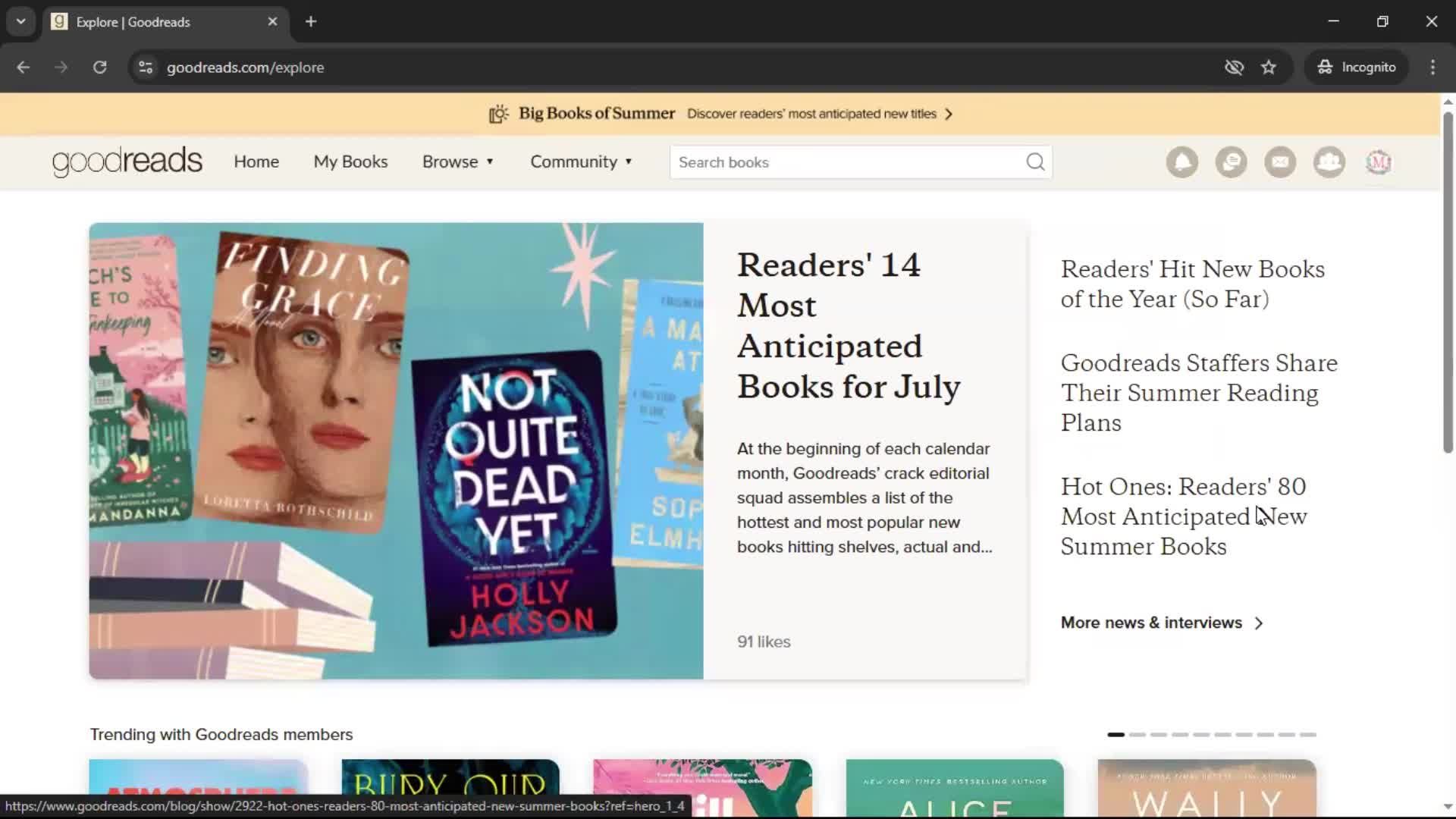Click the third-party cookies blocked eye icon
1456x819 pixels.
pos(1234,67)
